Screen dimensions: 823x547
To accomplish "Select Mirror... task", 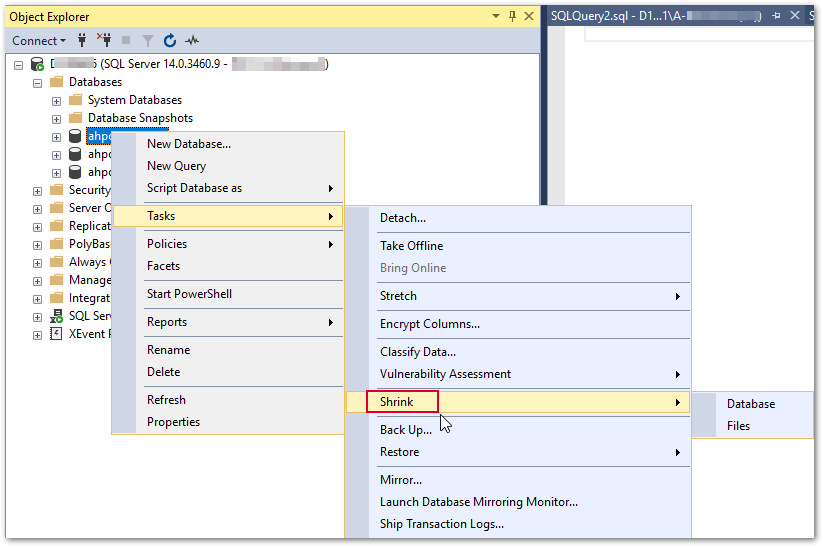I will 518,480.
